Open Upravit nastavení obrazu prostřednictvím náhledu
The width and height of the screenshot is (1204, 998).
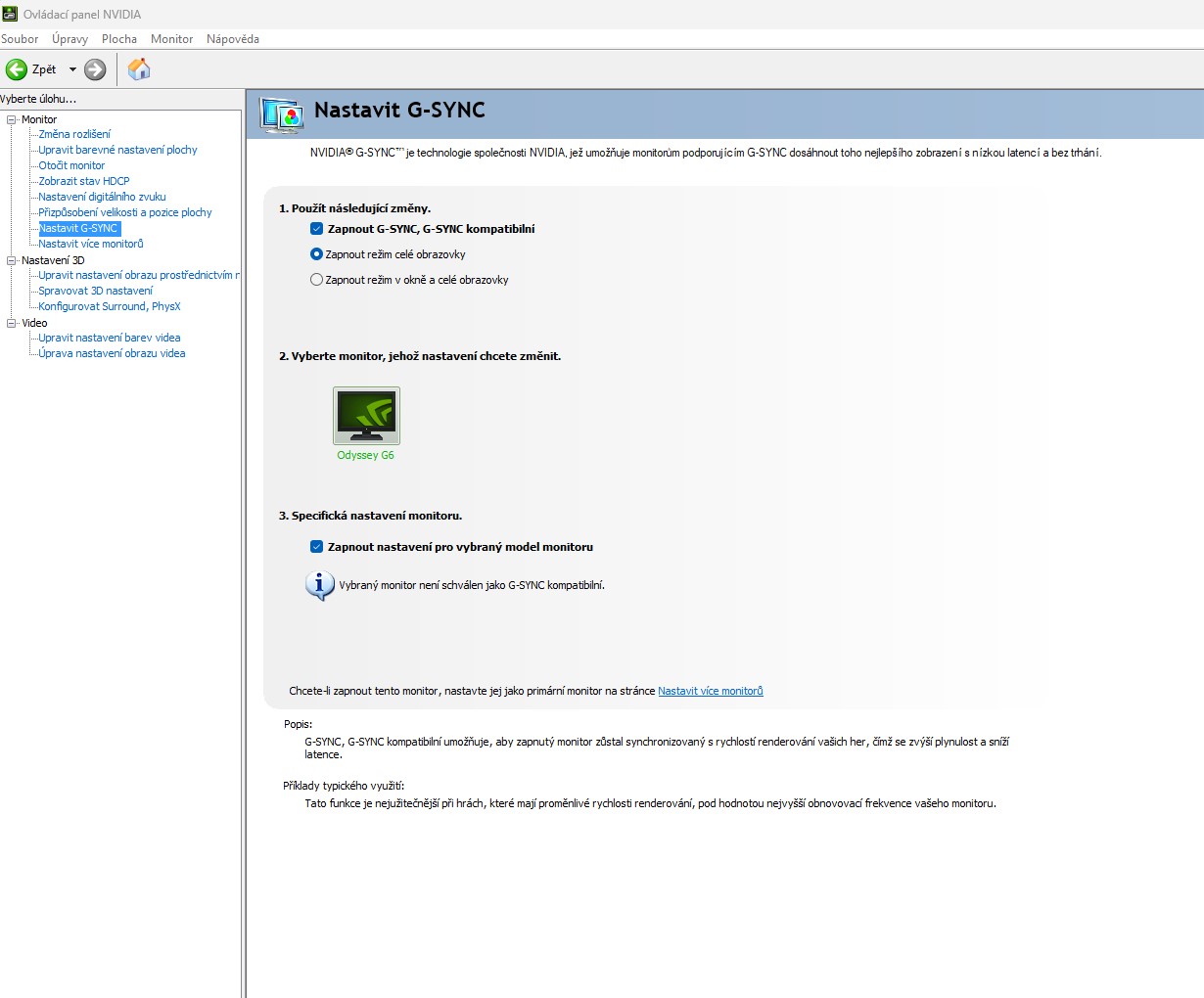point(139,275)
